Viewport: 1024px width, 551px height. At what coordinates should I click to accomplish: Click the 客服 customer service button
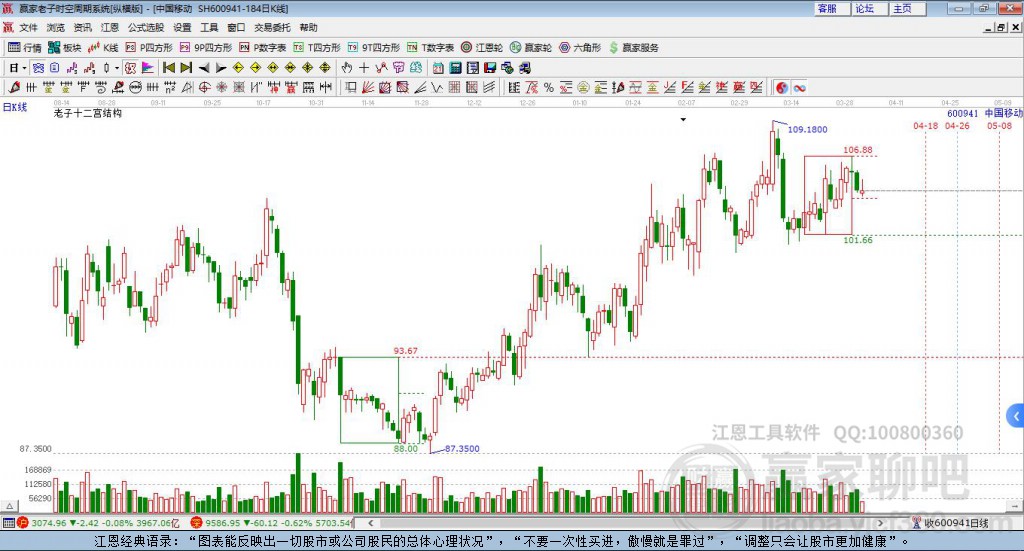point(831,8)
